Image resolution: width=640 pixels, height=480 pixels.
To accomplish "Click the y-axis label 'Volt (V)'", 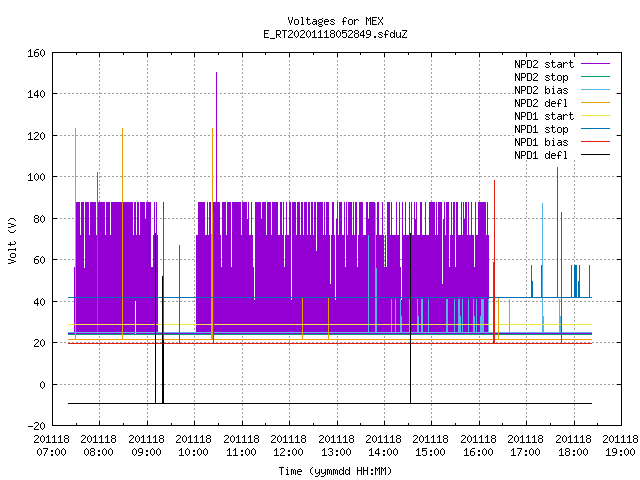I will 13,240.
